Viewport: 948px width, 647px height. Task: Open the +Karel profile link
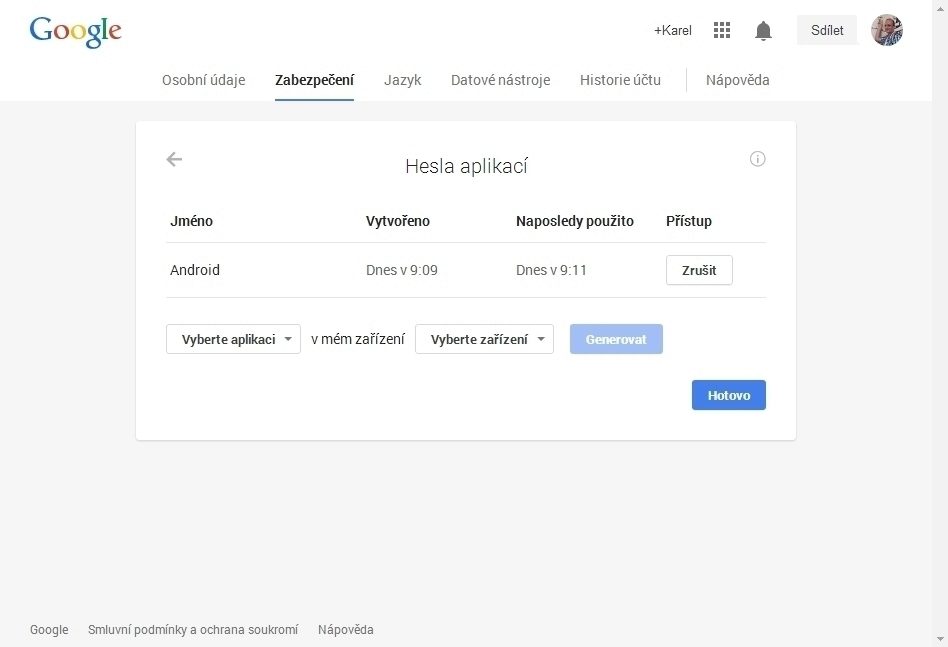673,30
